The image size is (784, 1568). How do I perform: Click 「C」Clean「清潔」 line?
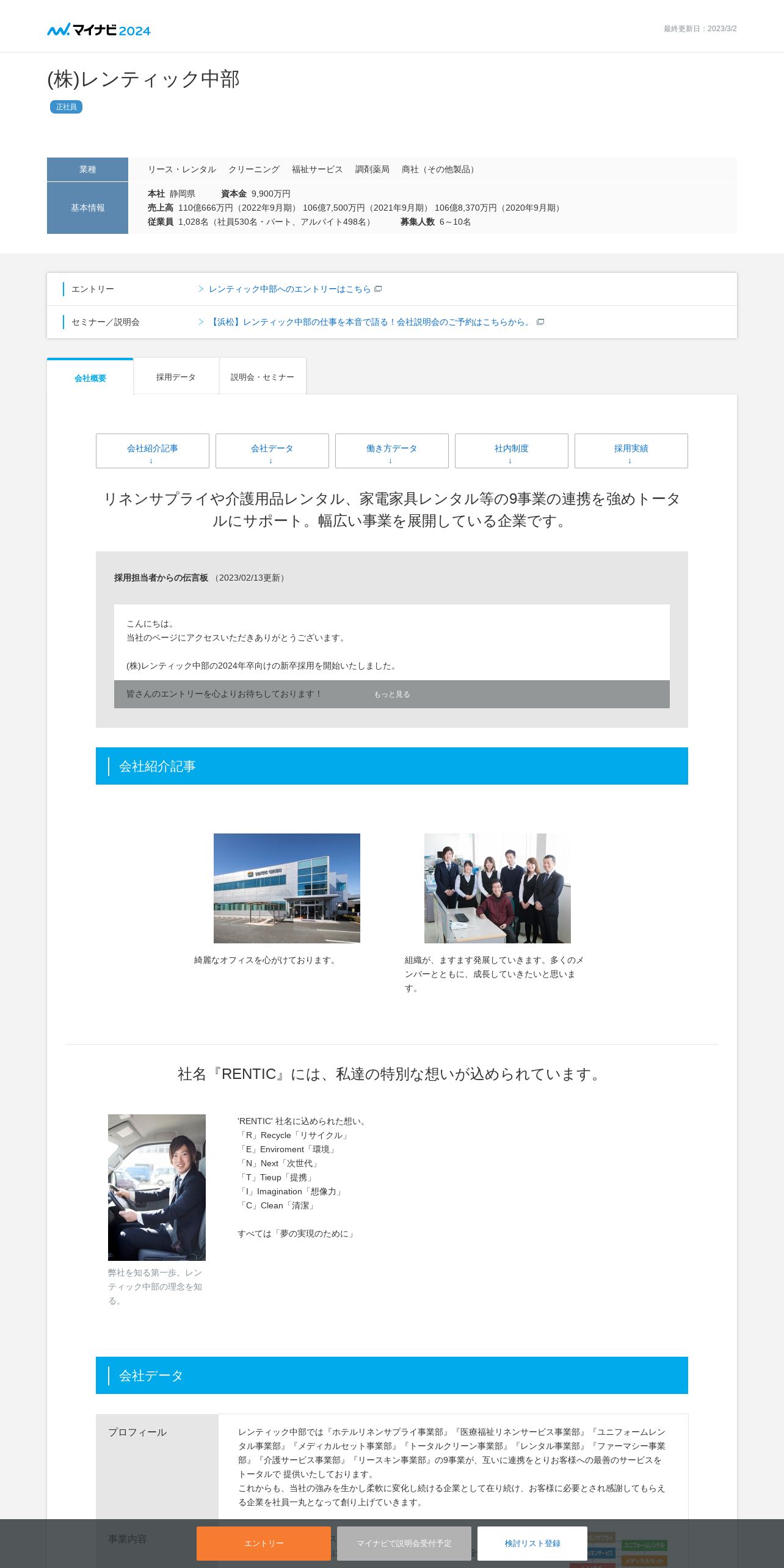(x=277, y=1205)
